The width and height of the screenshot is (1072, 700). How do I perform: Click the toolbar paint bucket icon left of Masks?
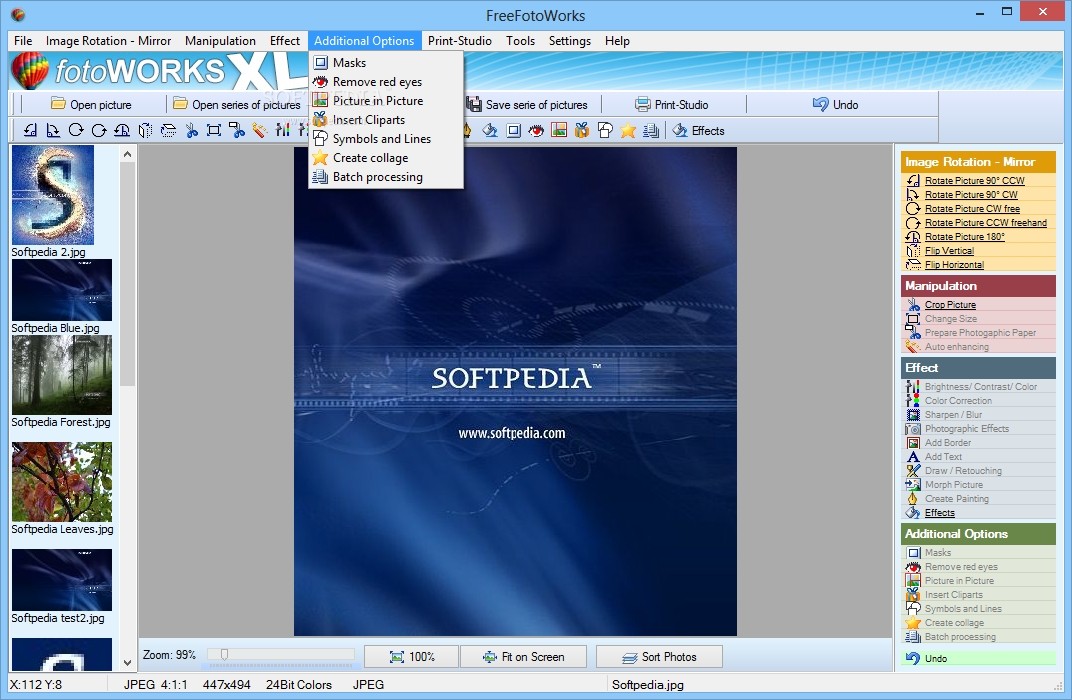click(x=490, y=131)
